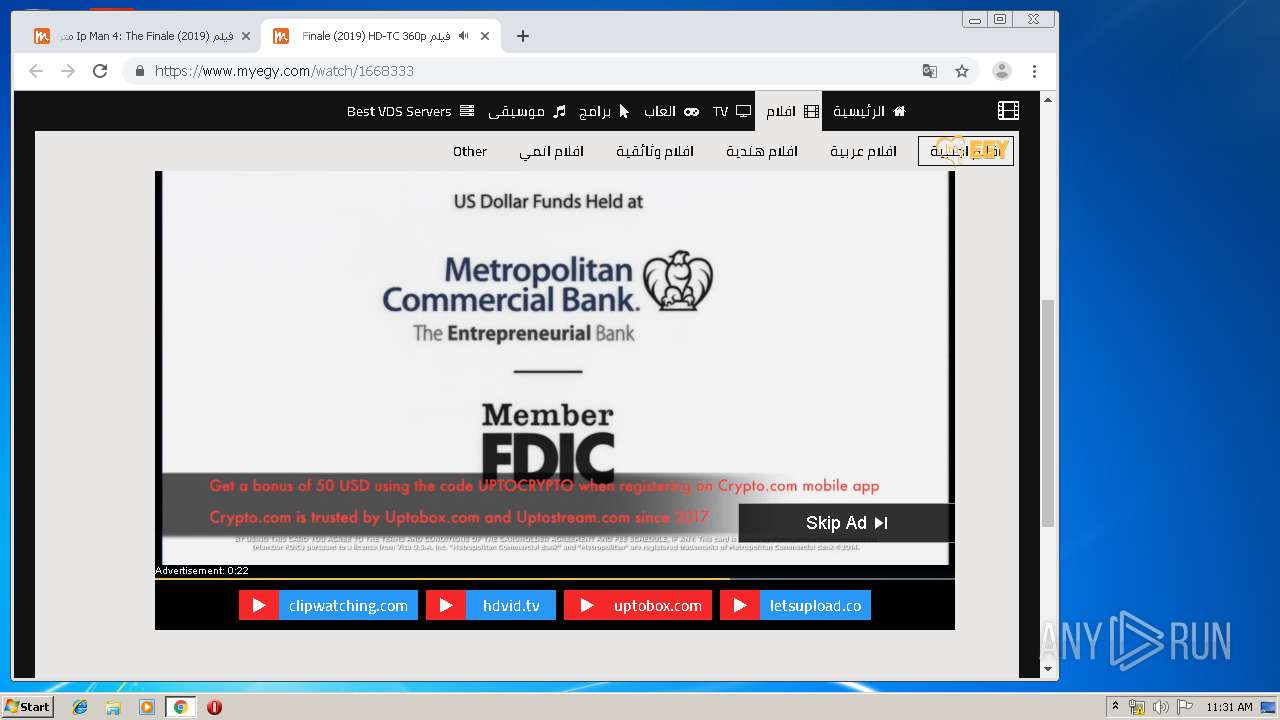1280x720 pixels.
Task: Click the red Opera-like taskbar icon
Action: (214, 707)
